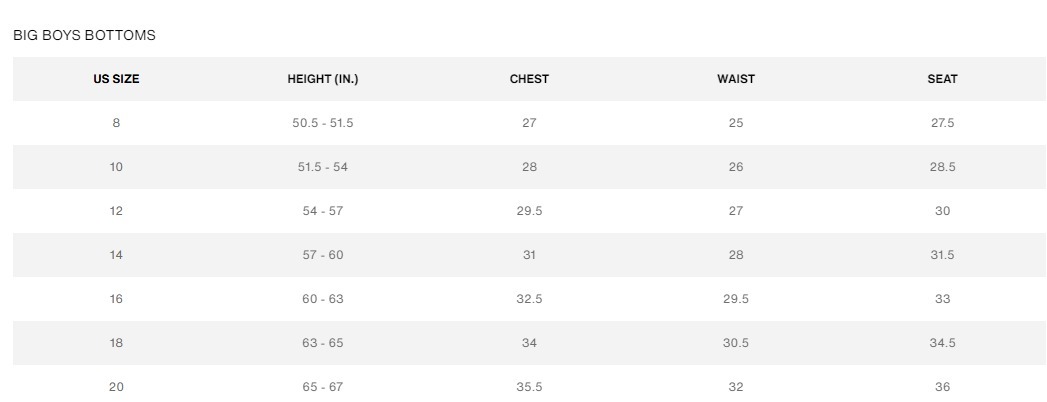
Task: Click height value 65 - 67
Action: 322,386
